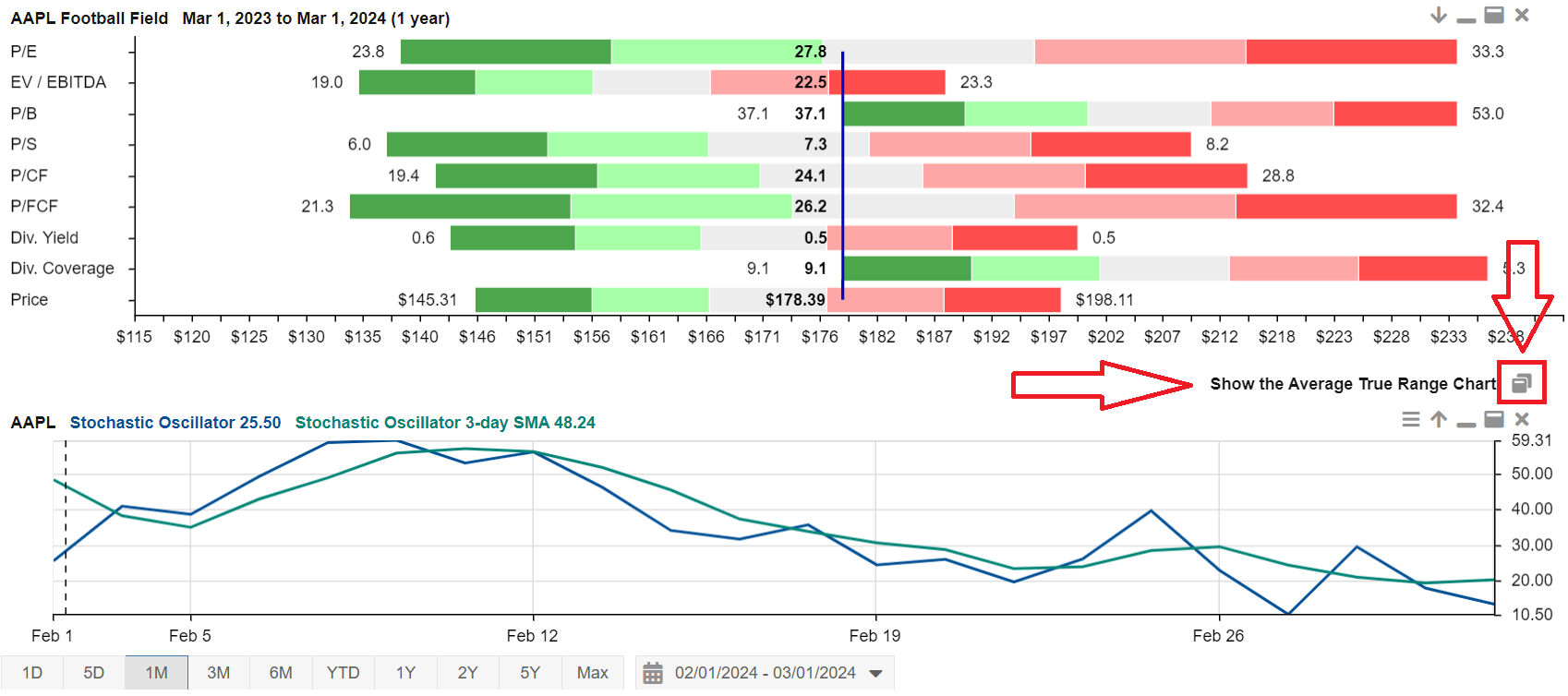The height and width of the screenshot is (696, 1568).
Task: Click the light green segment of the Price bar
Action: click(x=650, y=300)
